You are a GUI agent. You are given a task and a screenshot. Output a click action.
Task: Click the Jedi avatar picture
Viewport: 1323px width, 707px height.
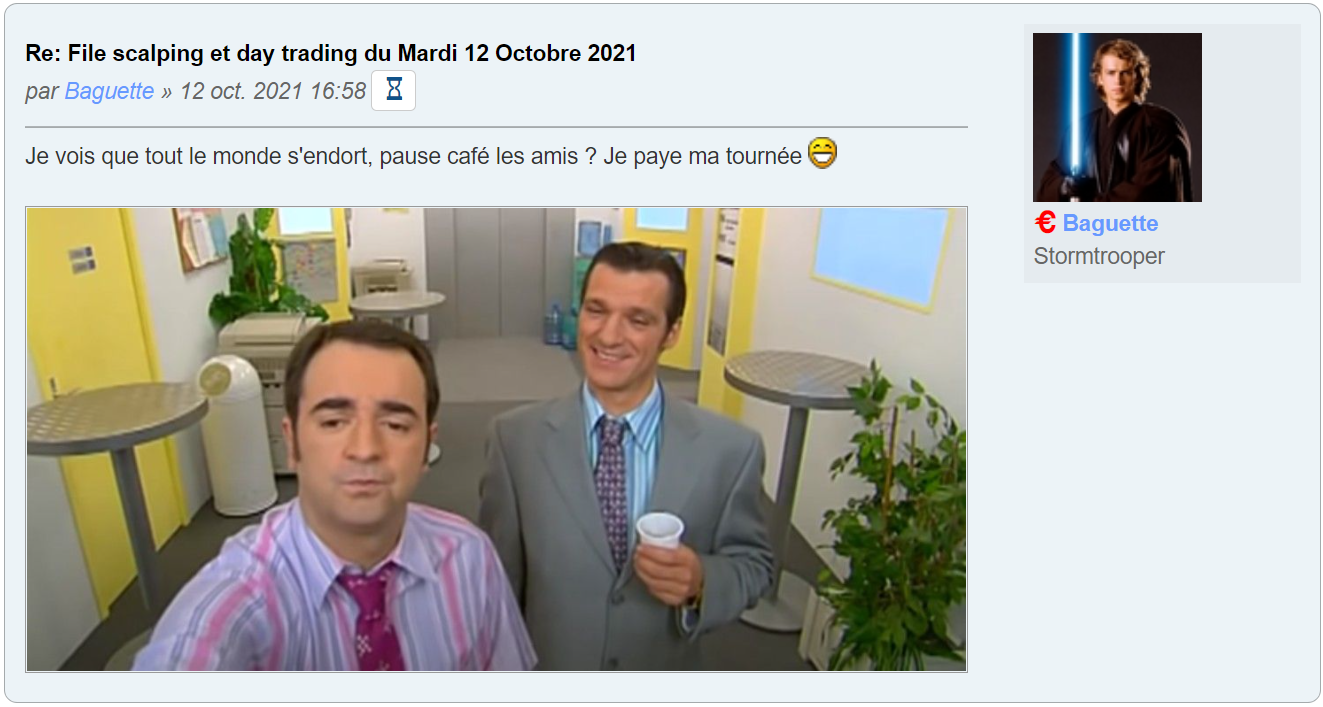point(1117,117)
